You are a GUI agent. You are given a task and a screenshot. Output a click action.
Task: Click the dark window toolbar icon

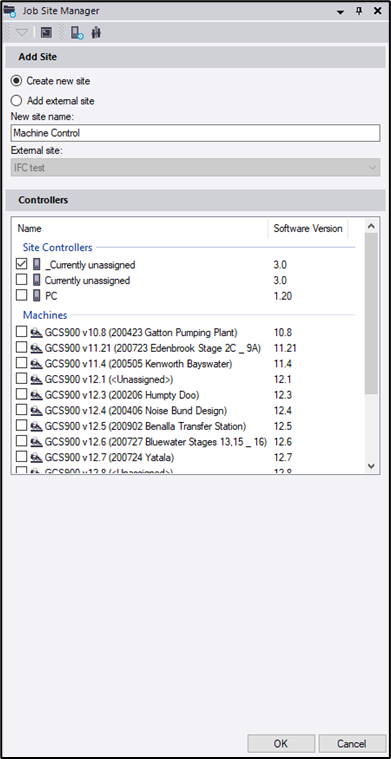pyautogui.click(x=46, y=33)
